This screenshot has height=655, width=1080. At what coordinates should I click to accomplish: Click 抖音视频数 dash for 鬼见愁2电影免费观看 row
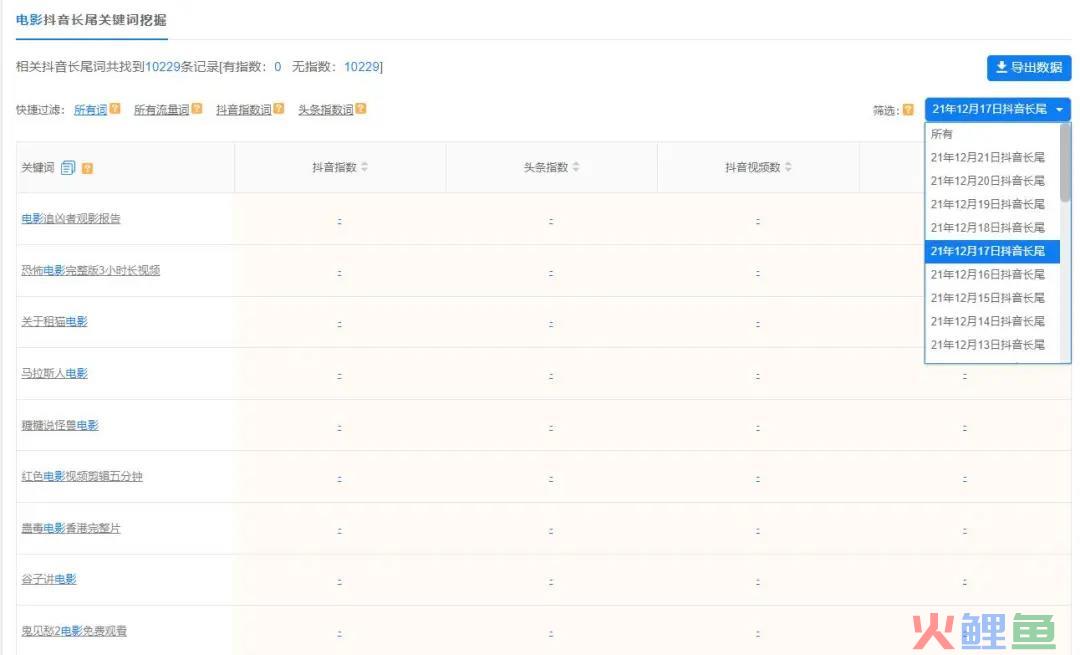pos(758,634)
